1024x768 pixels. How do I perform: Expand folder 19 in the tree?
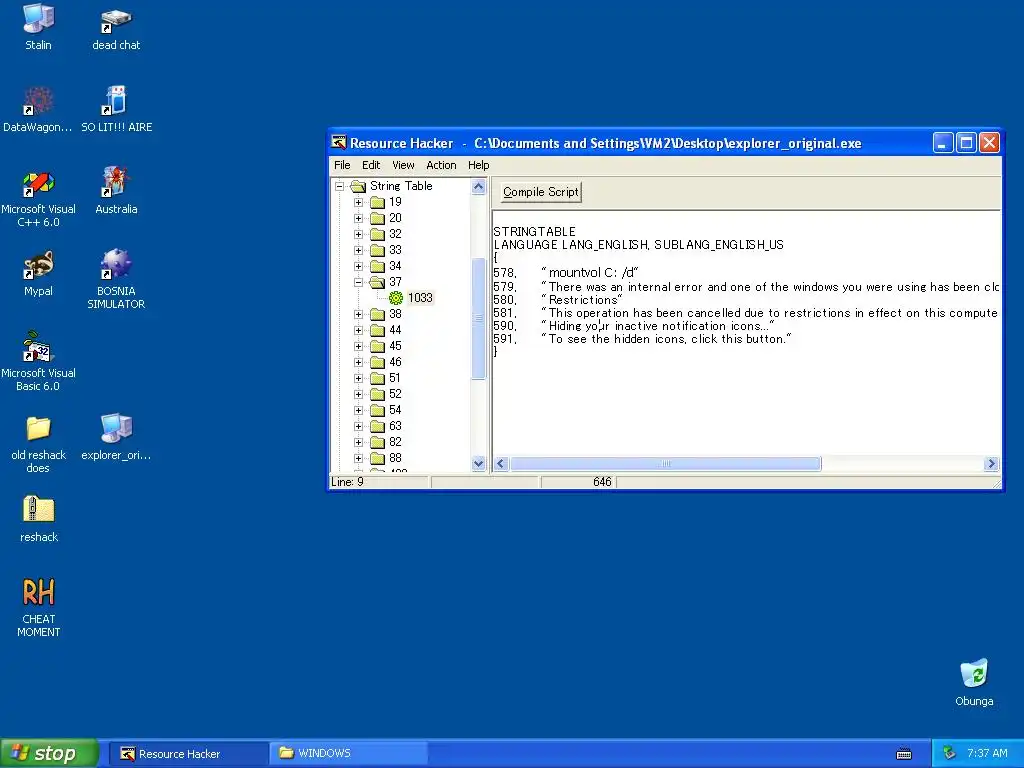[359, 202]
